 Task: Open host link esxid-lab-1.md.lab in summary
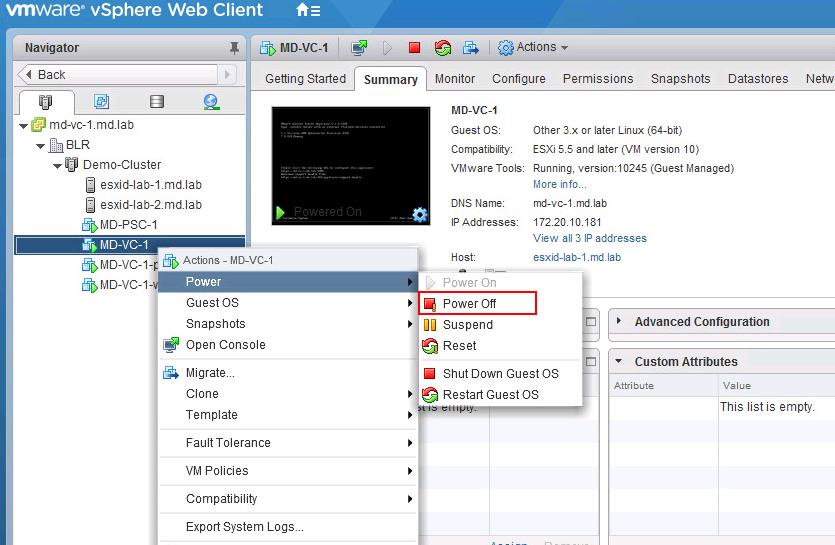coord(577,257)
